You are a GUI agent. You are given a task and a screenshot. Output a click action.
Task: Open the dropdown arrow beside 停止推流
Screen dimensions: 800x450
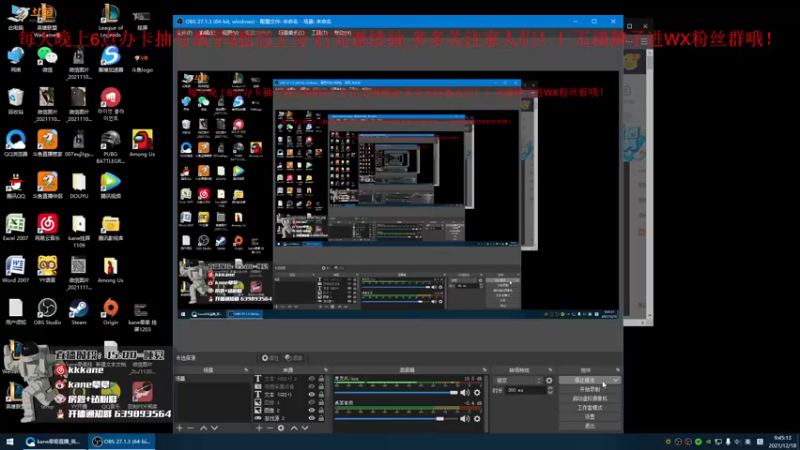point(616,380)
